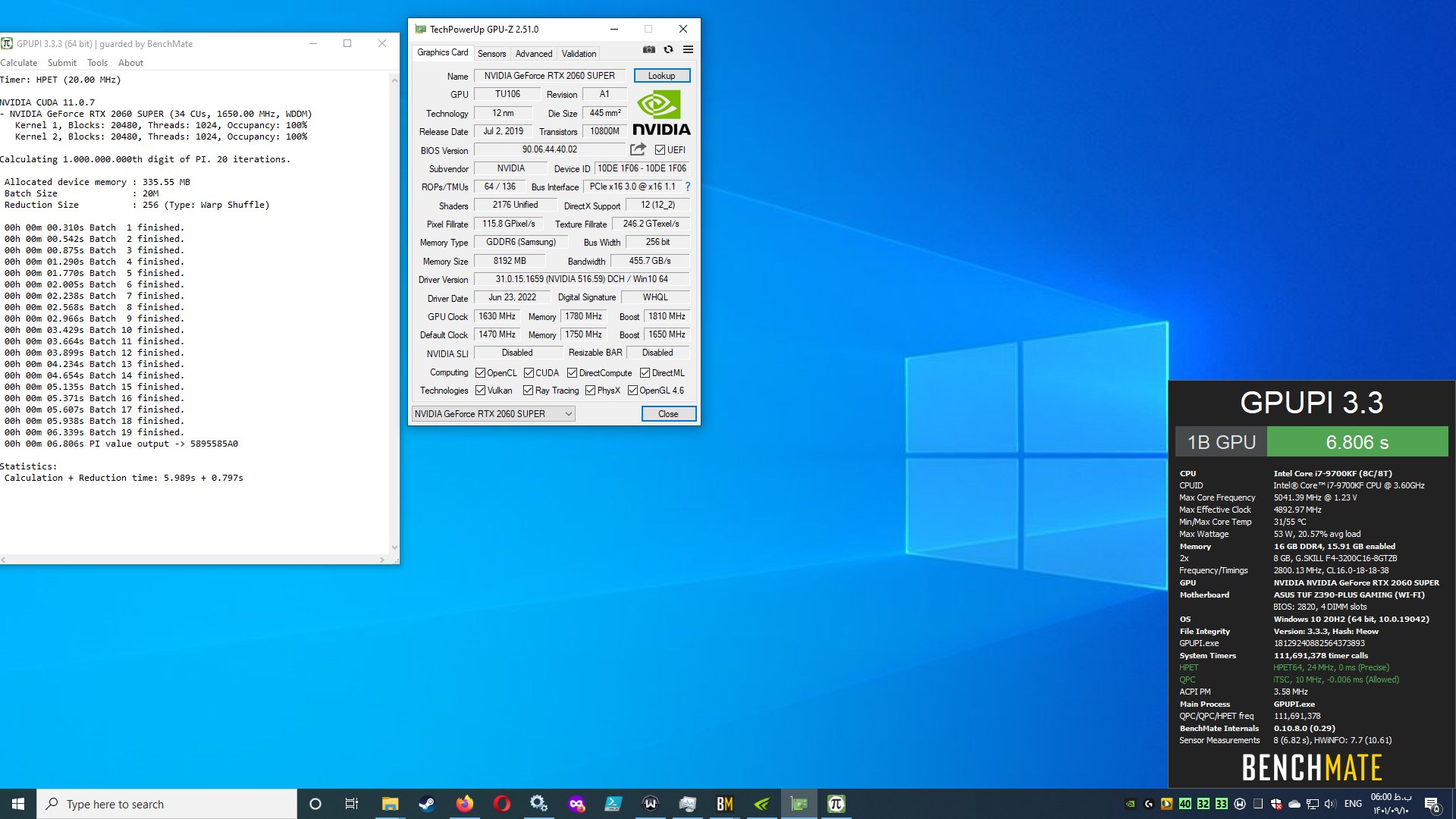Switch to the Graphics Card tab
The height and width of the screenshot is (819, 1456).
(443, 52)
